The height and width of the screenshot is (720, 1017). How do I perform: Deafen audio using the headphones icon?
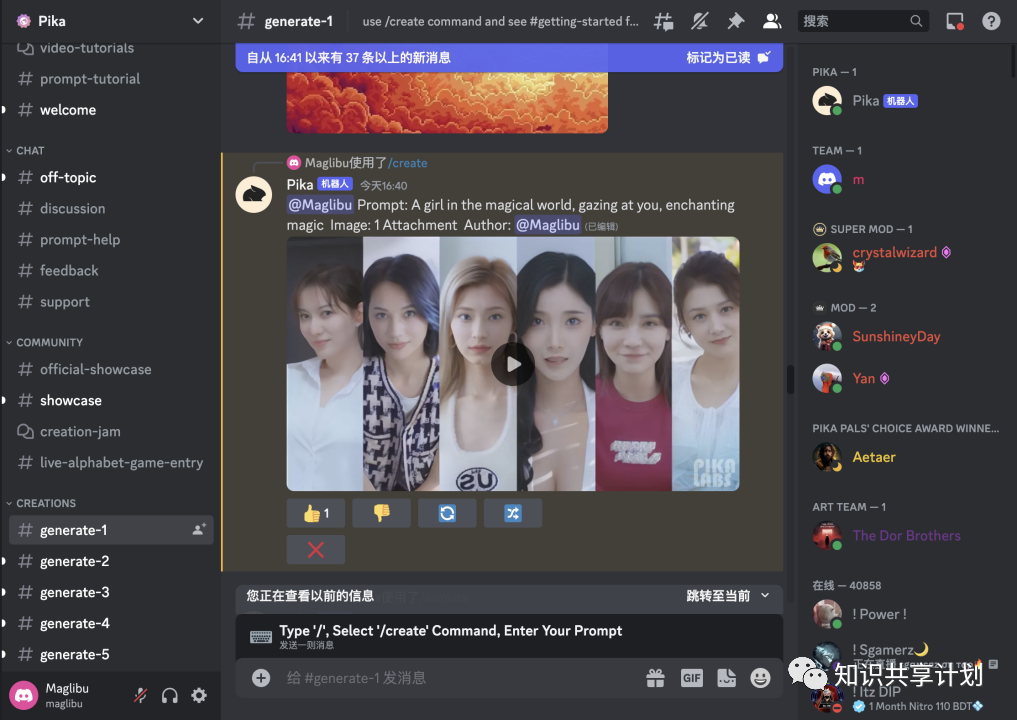pyautogui.click(x=169, y=694)
